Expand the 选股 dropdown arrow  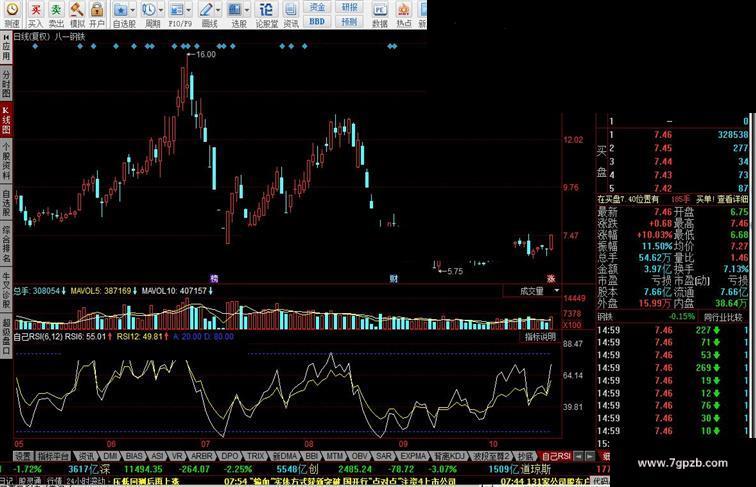point(247,10)
